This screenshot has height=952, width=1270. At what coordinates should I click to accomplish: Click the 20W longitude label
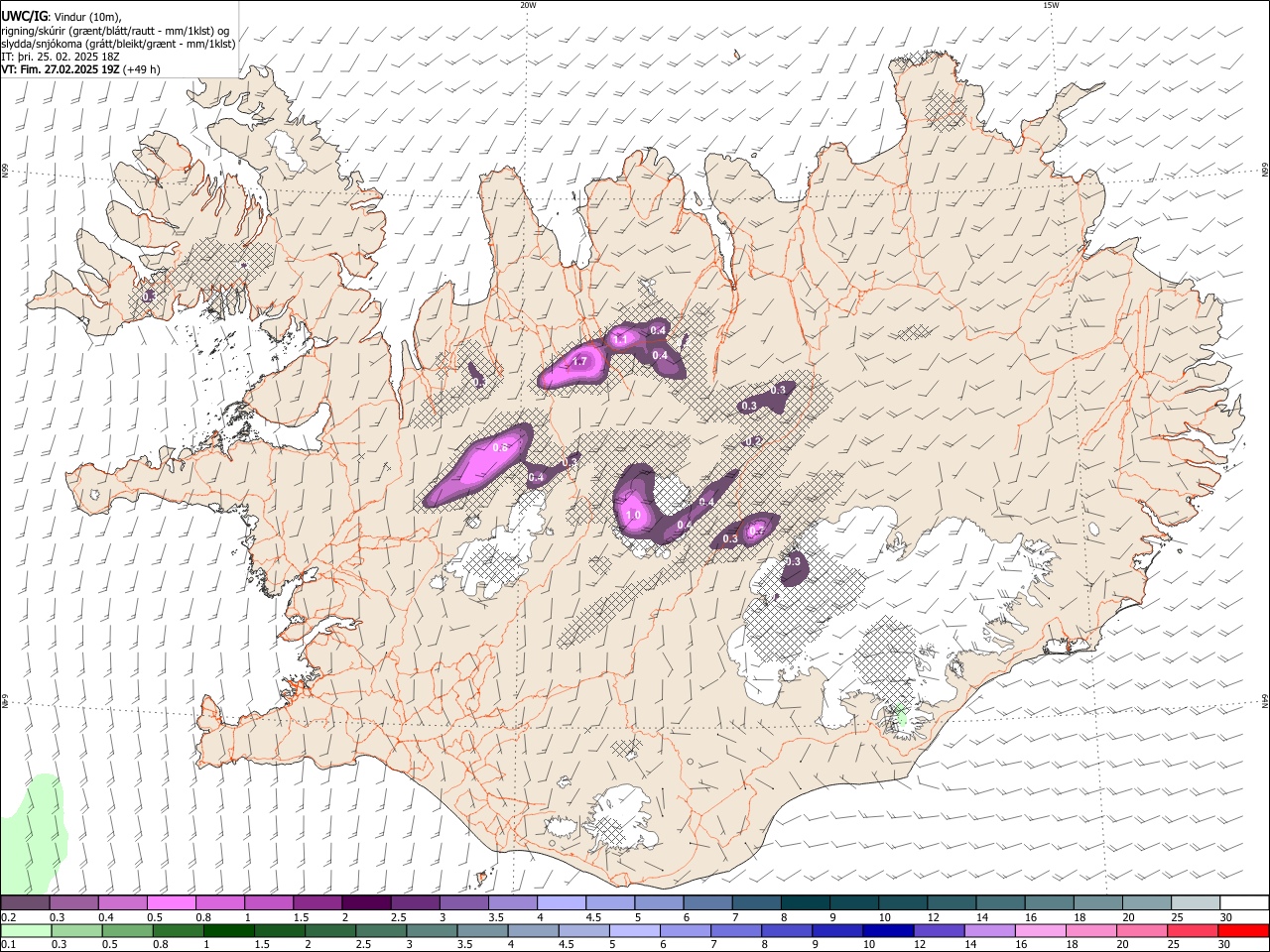pyautogui.click(x=528, y=5)
